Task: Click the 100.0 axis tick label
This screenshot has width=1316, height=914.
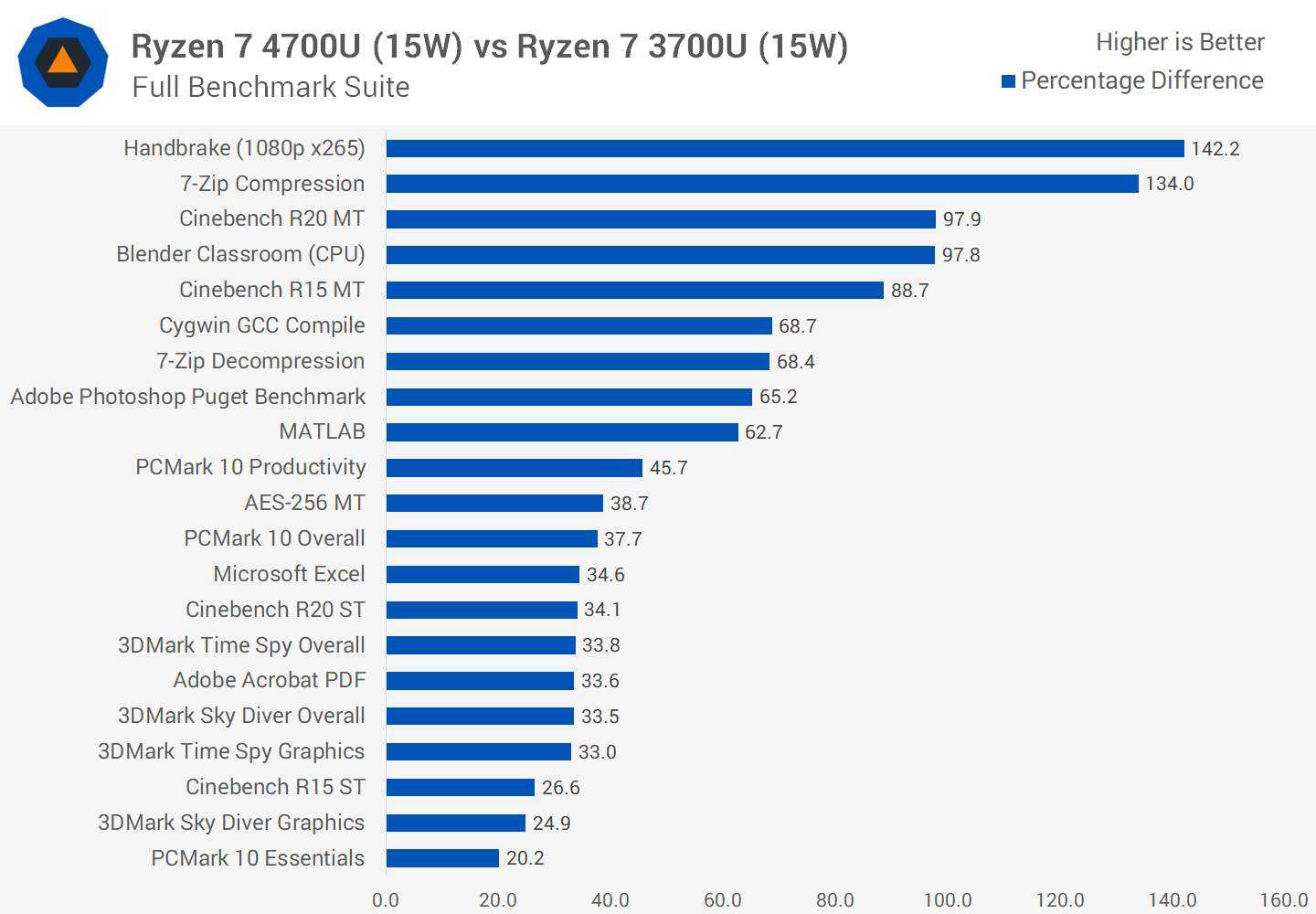Action: (948, 900)
